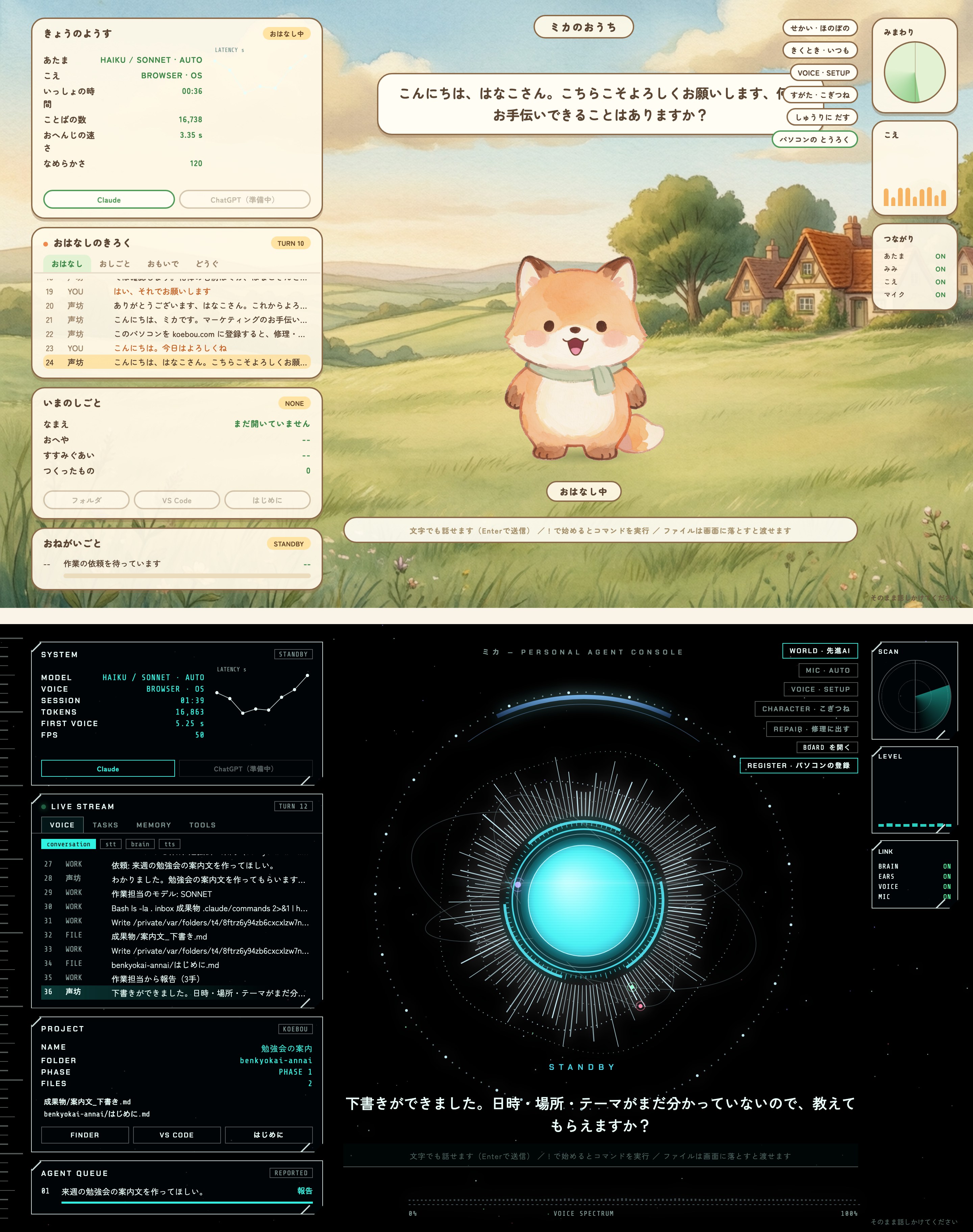Image resolution: width=973 pixels, height=1232 pixels.
Task: Click the VOICE SPECTRUM 0%–100% bar
Action: tap(633, 1202)
